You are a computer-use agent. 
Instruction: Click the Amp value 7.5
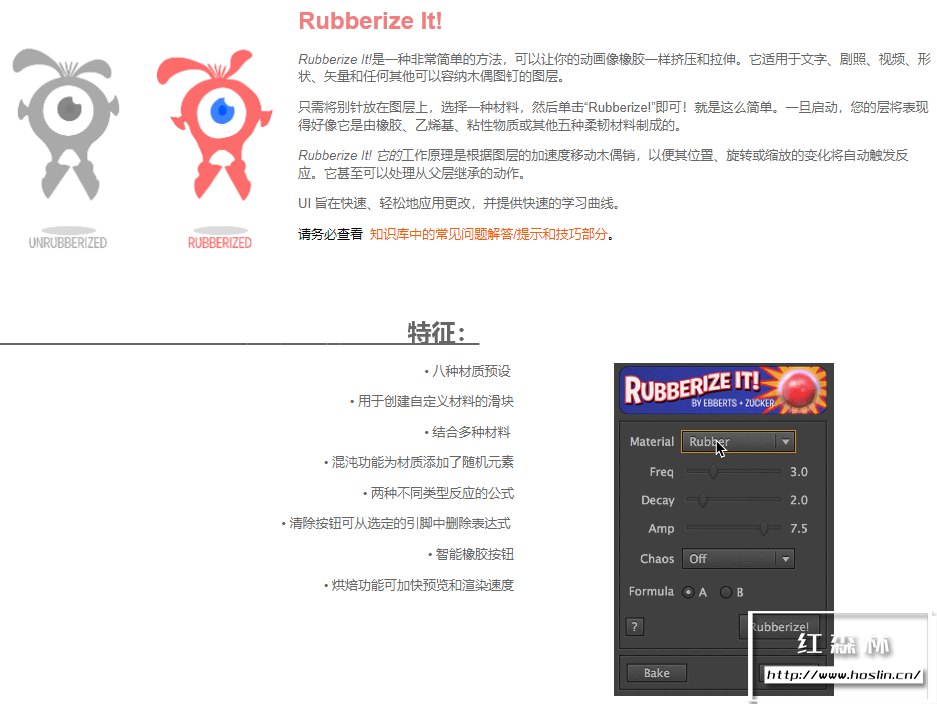798,528
